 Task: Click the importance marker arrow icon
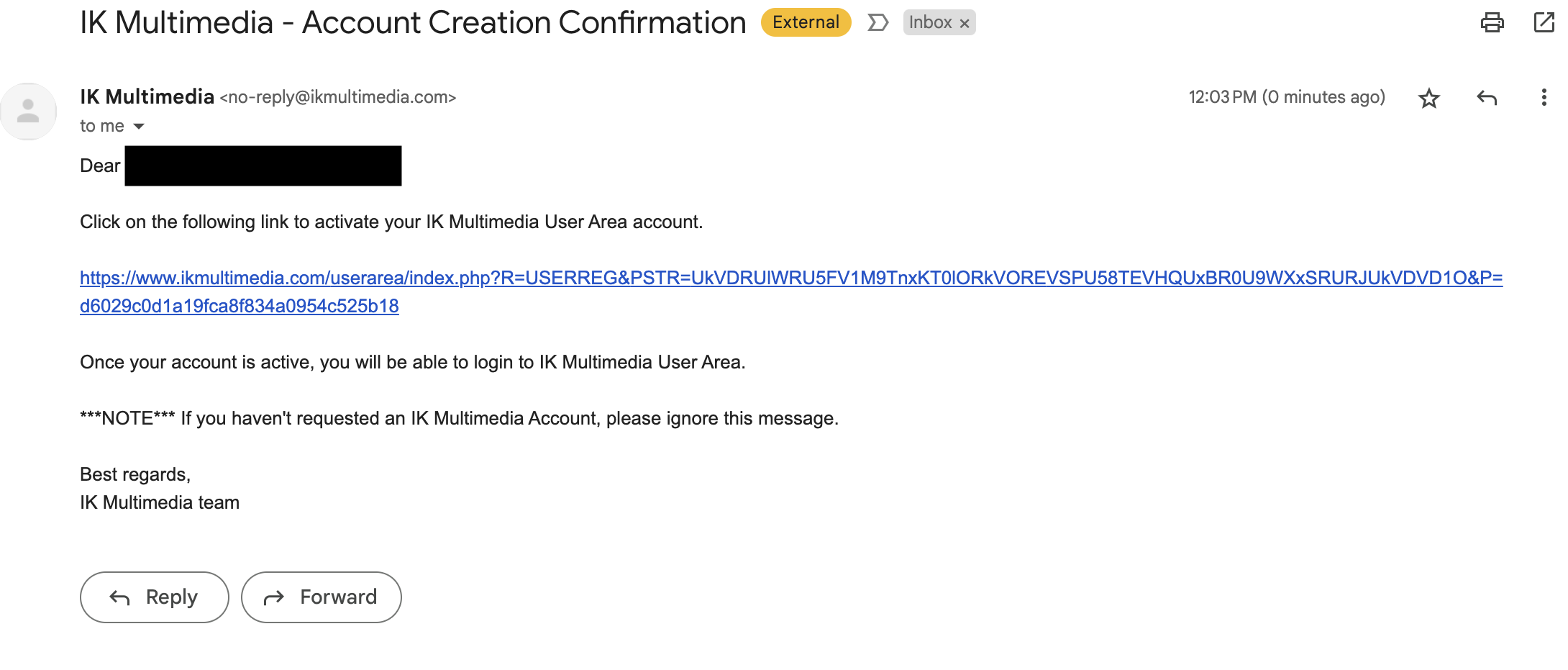877,23
